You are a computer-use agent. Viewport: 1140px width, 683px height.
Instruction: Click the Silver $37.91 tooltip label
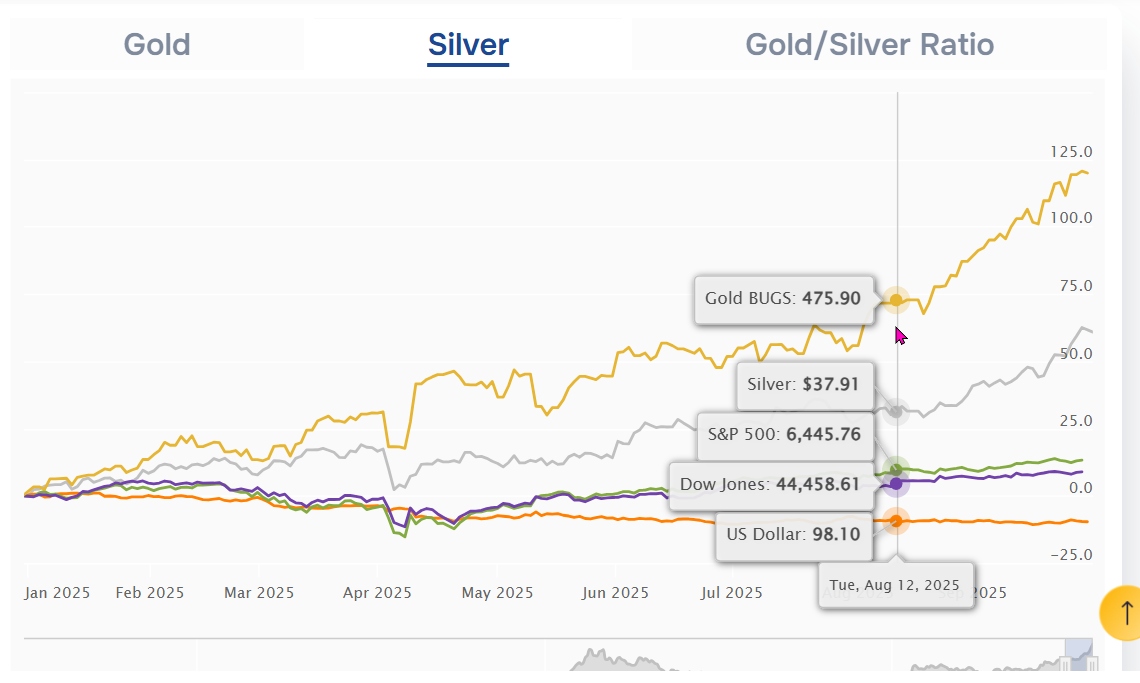click(804, 385)
